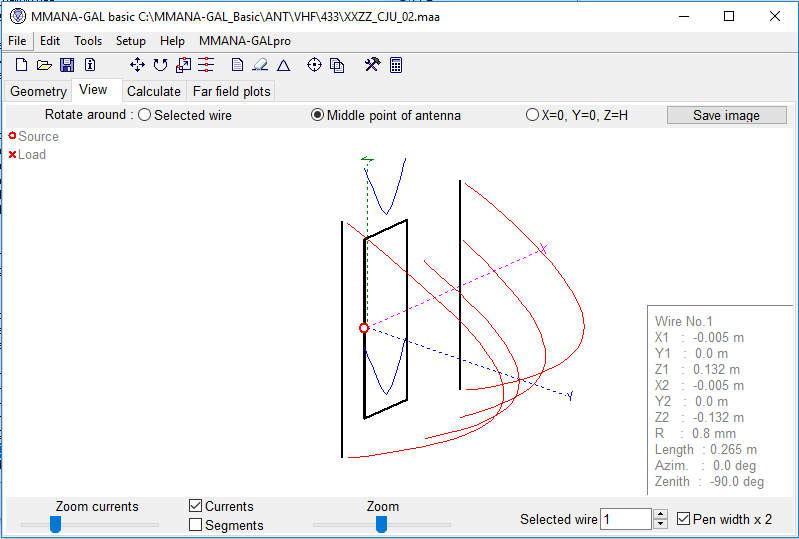Decrease selected wire number with down arrow
The width and height of the screenshot is (799, 539).
tap(660, 524)
